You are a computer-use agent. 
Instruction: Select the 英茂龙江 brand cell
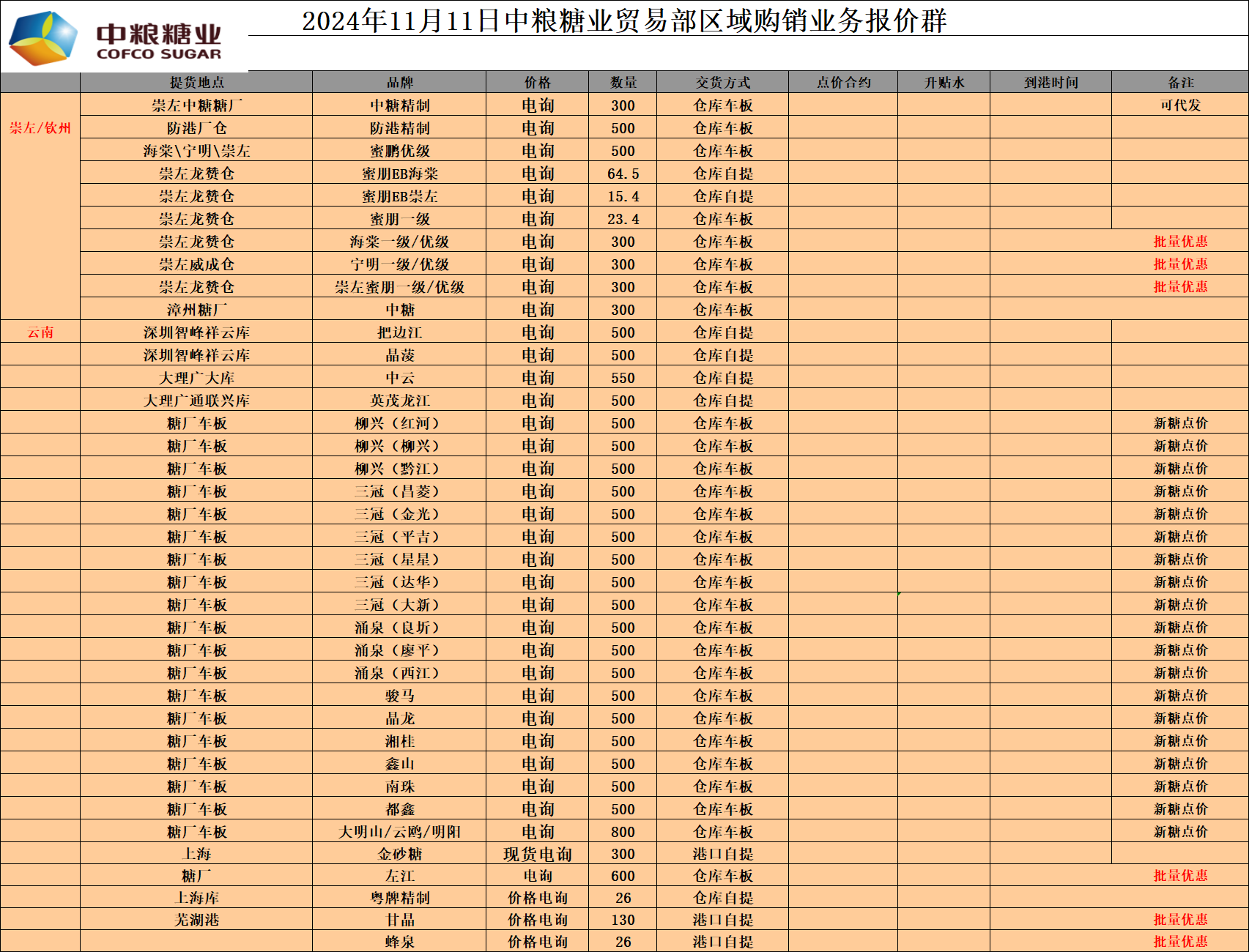(x=399, y=401)
